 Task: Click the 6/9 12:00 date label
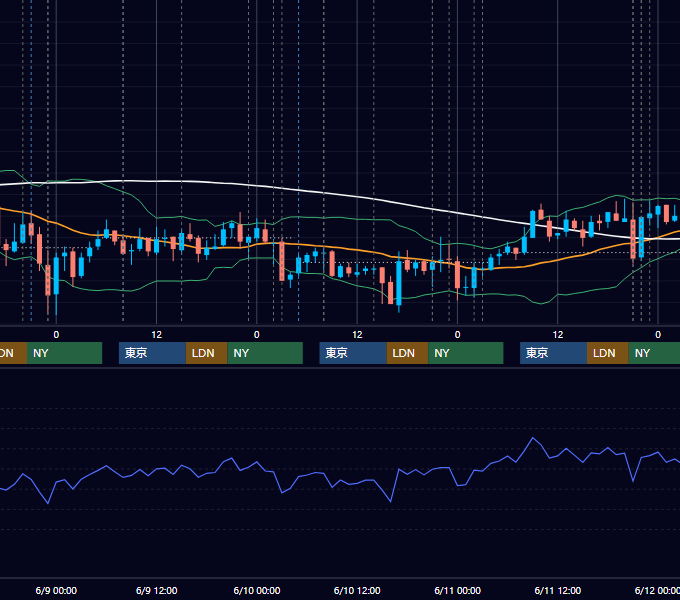coord(157,590)
